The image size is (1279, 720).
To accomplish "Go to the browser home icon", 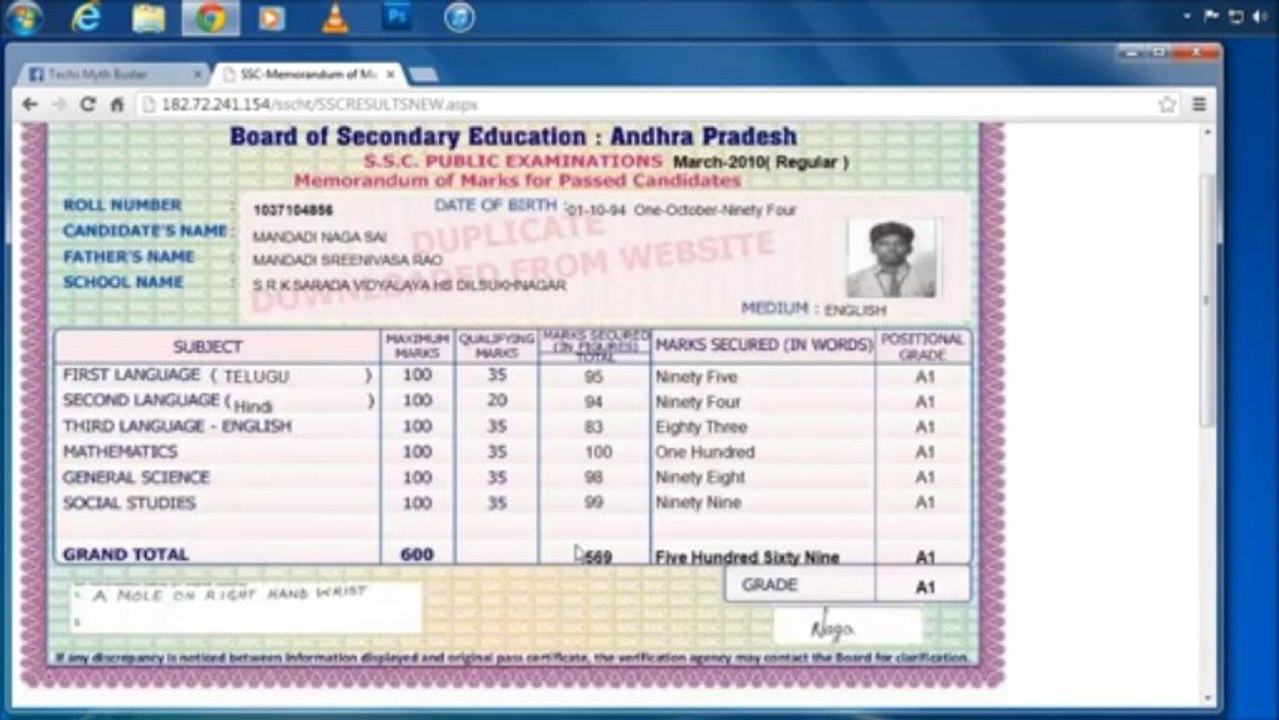I will coord(117,104).
